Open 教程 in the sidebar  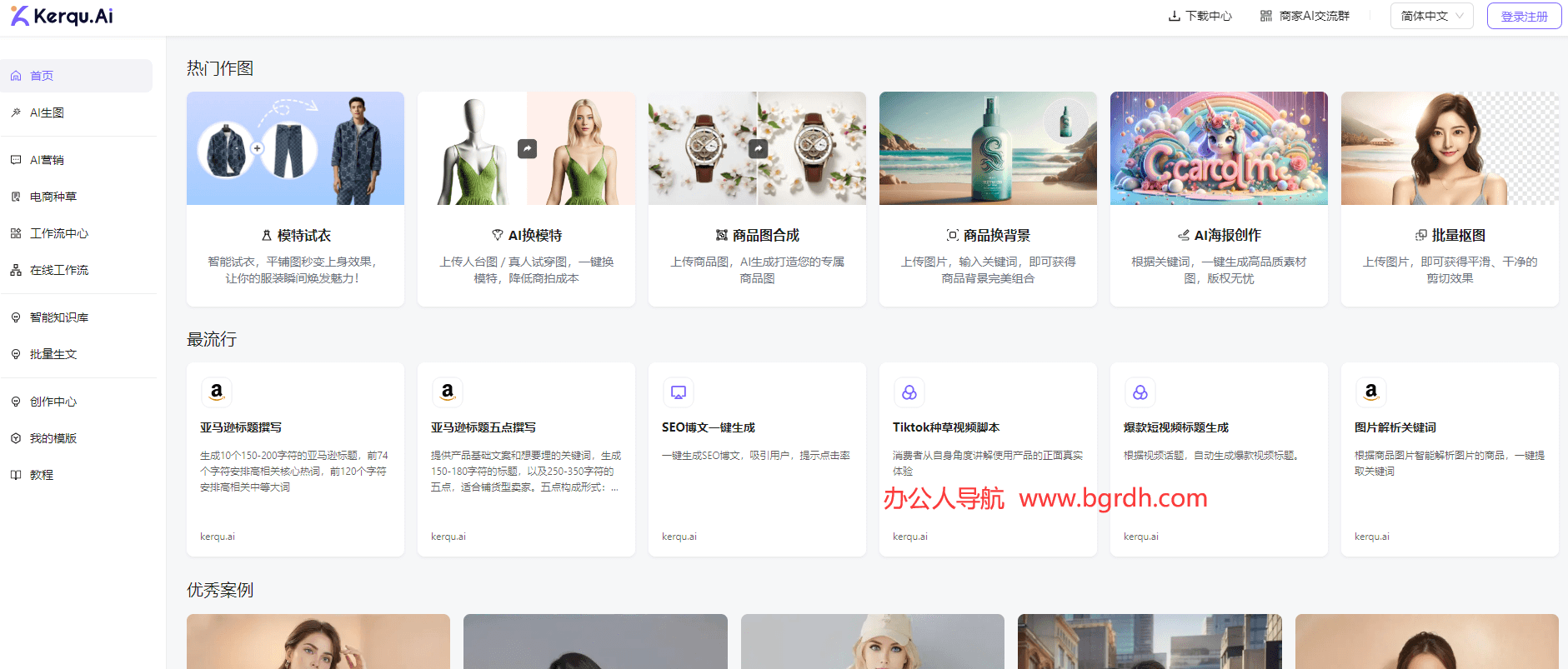pyautogui.click(x=42, y=475)
